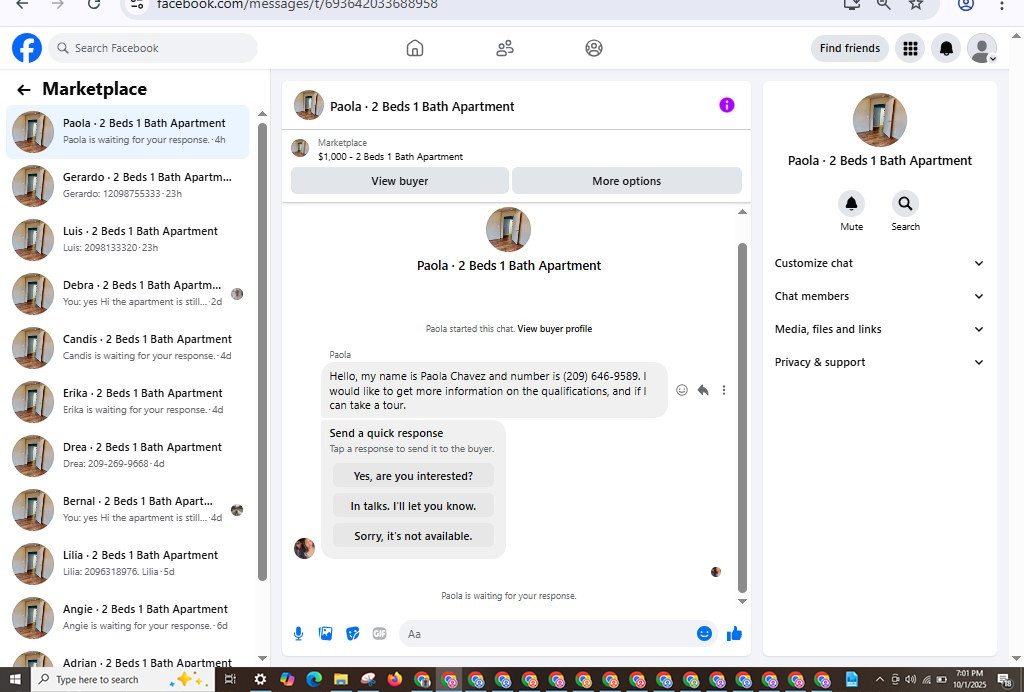The height and width of the screenshot is (692, 1024).
Task: Reload the browser page
Action: 94,4
